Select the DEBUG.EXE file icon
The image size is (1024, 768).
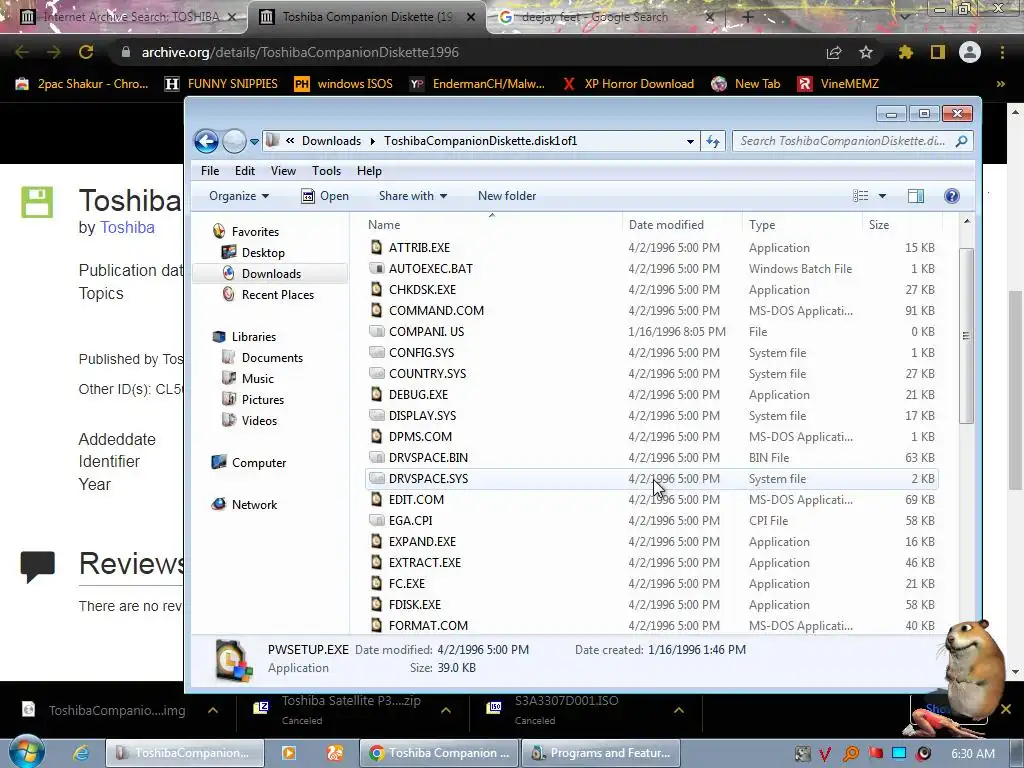[376, 394]
